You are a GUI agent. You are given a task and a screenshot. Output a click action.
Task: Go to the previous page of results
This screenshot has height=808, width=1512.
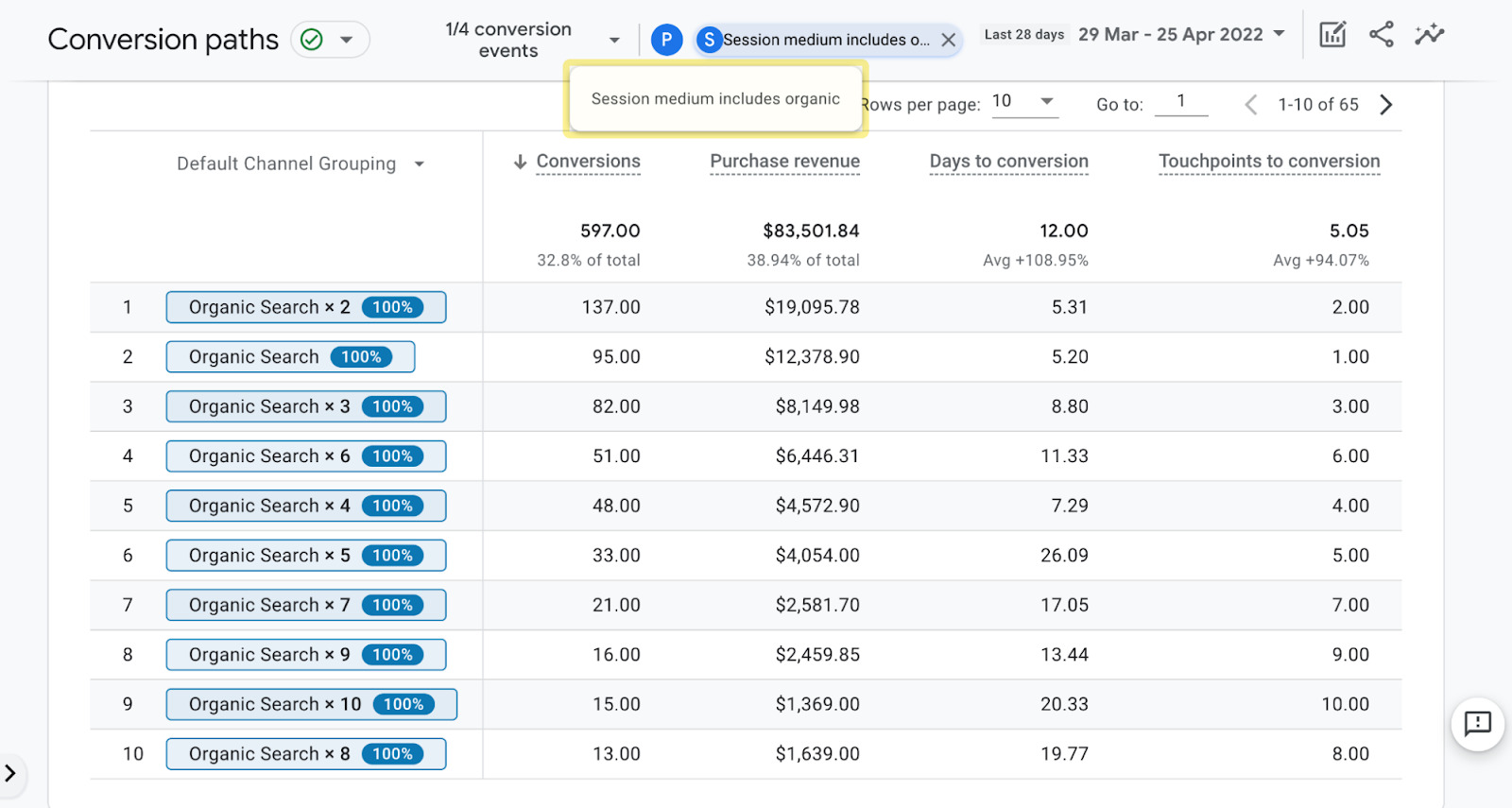tap(1250, 105)
